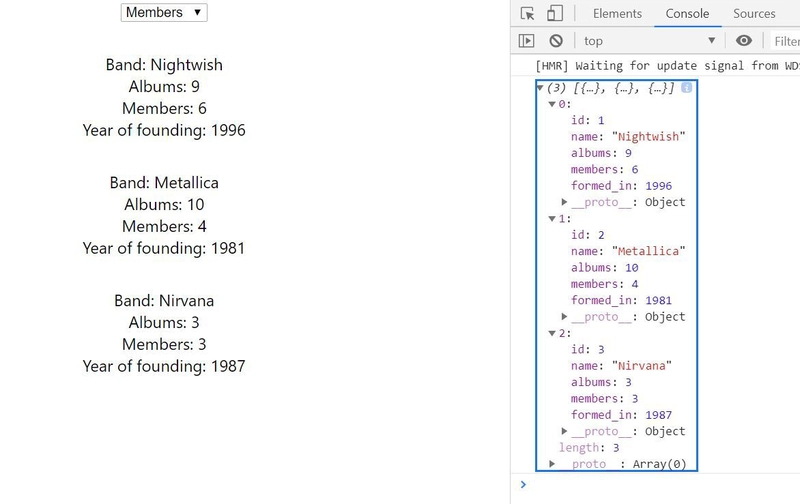Clear the console output
The height and width of the screenshot is (504, 800).
click(x=556, y=41)
